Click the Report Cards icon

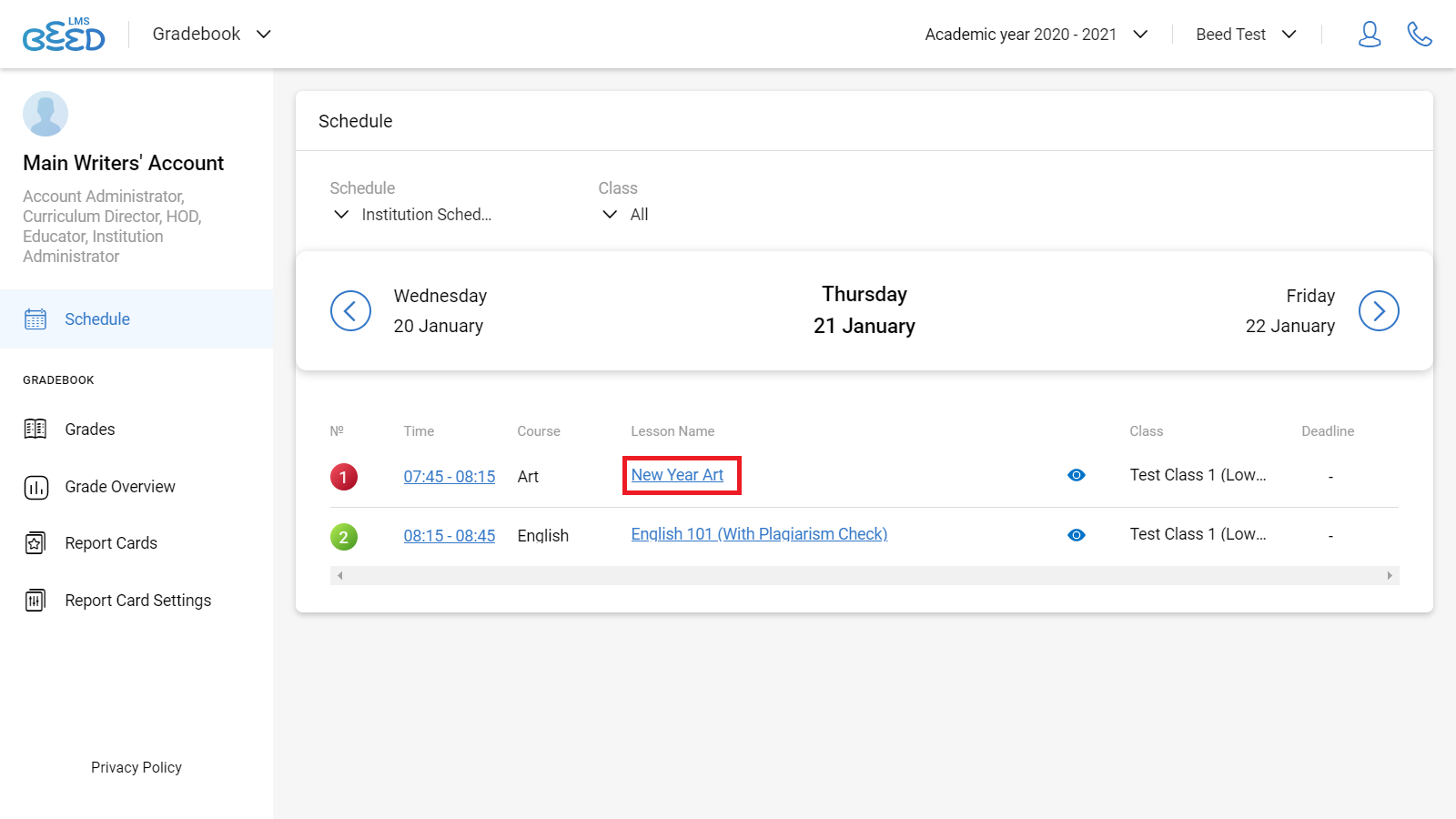click(x=35, y=543)
